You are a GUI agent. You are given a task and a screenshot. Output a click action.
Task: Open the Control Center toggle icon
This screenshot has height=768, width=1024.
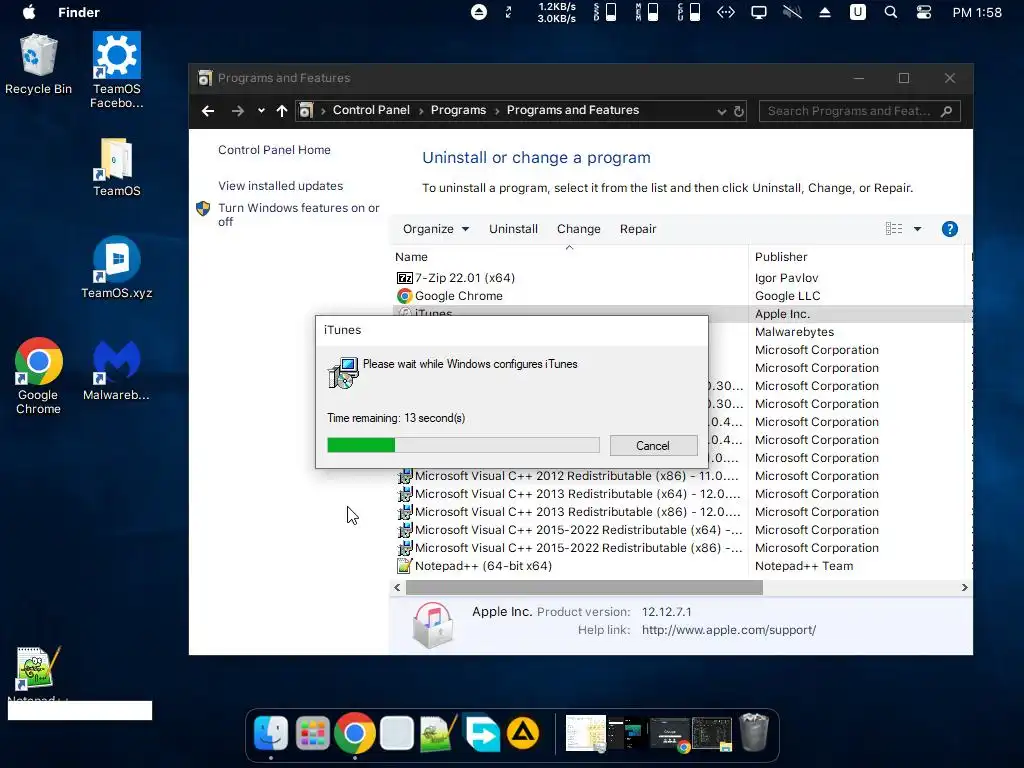point(923,12)
